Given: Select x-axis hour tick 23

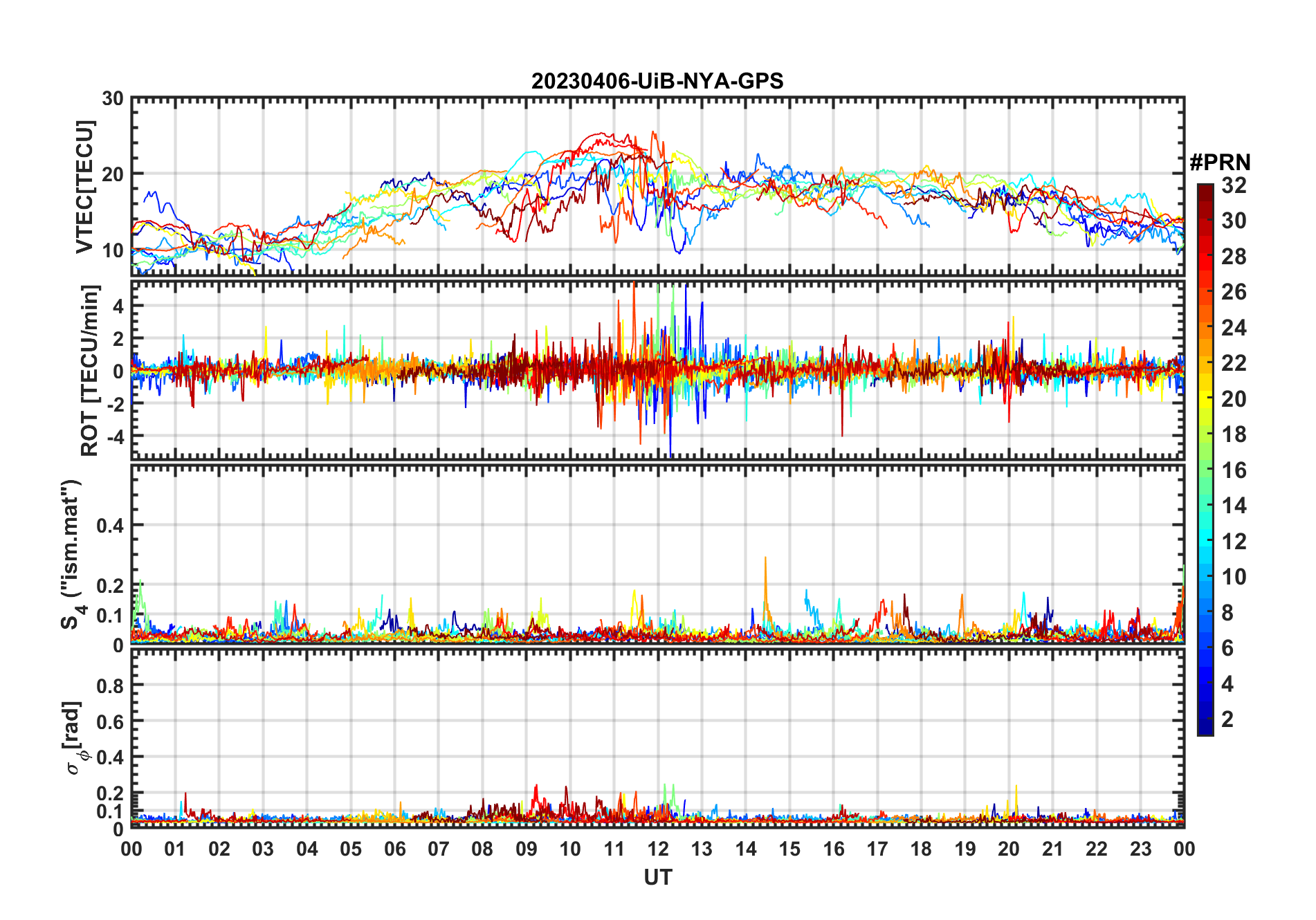Looking at the screenshot, I should 1140,849.
